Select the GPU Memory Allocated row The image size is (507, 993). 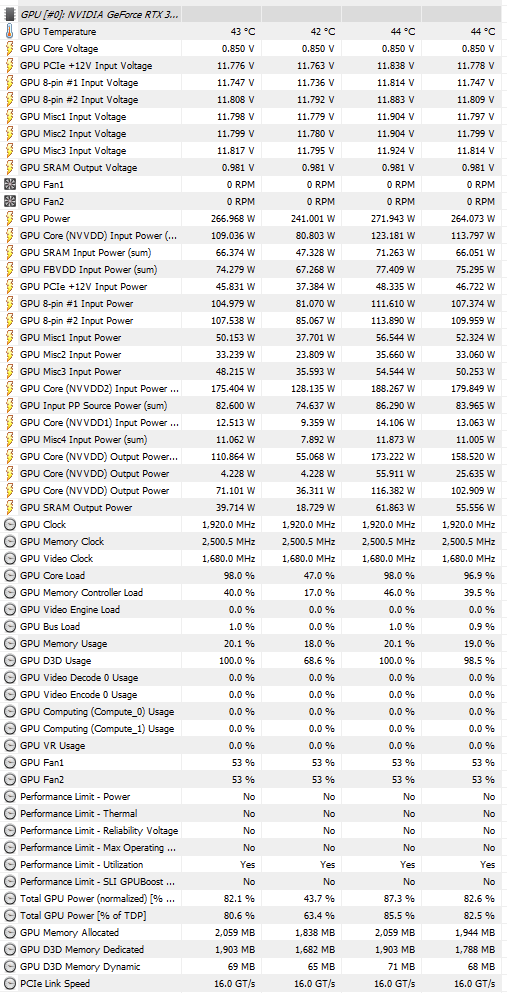click(253, 933)
